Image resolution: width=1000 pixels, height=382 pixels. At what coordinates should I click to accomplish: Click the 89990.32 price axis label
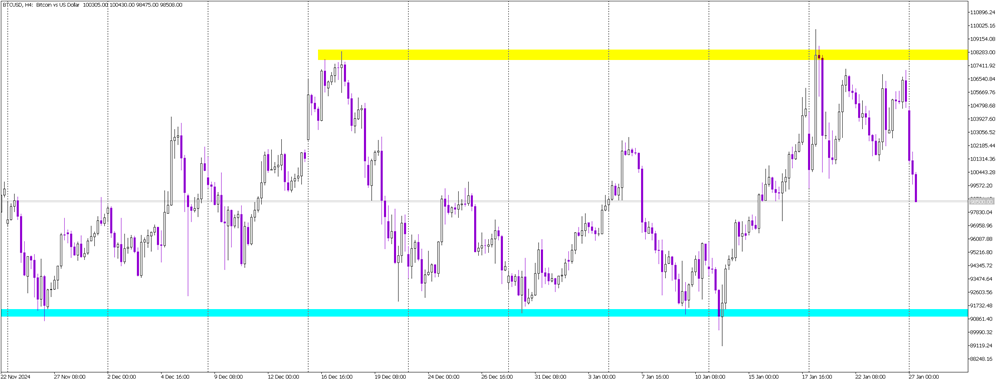981,332
